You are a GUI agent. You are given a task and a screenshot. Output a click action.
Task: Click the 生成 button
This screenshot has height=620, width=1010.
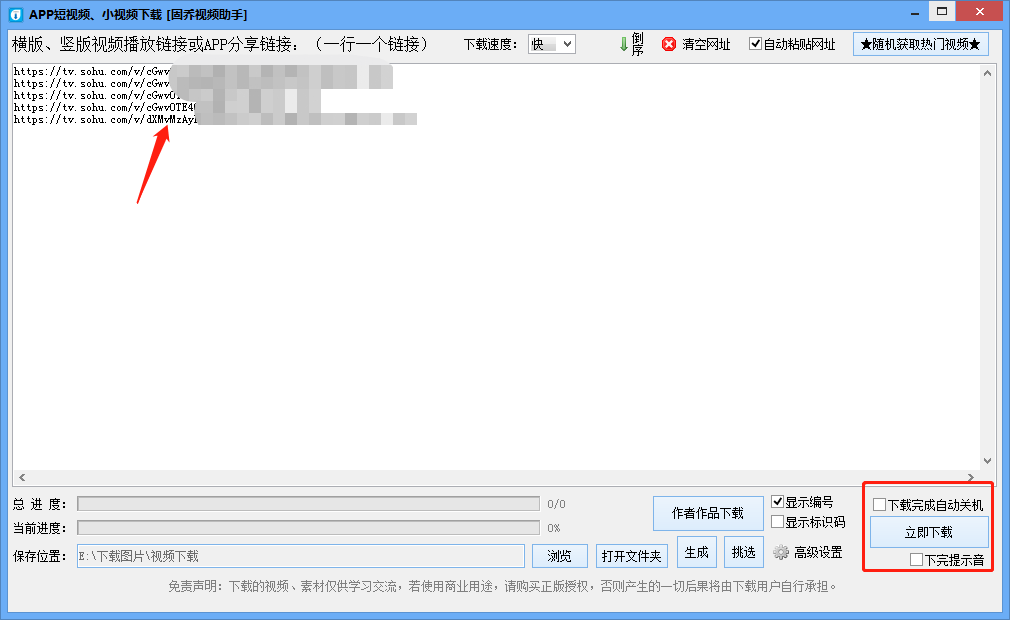point(696,552)
